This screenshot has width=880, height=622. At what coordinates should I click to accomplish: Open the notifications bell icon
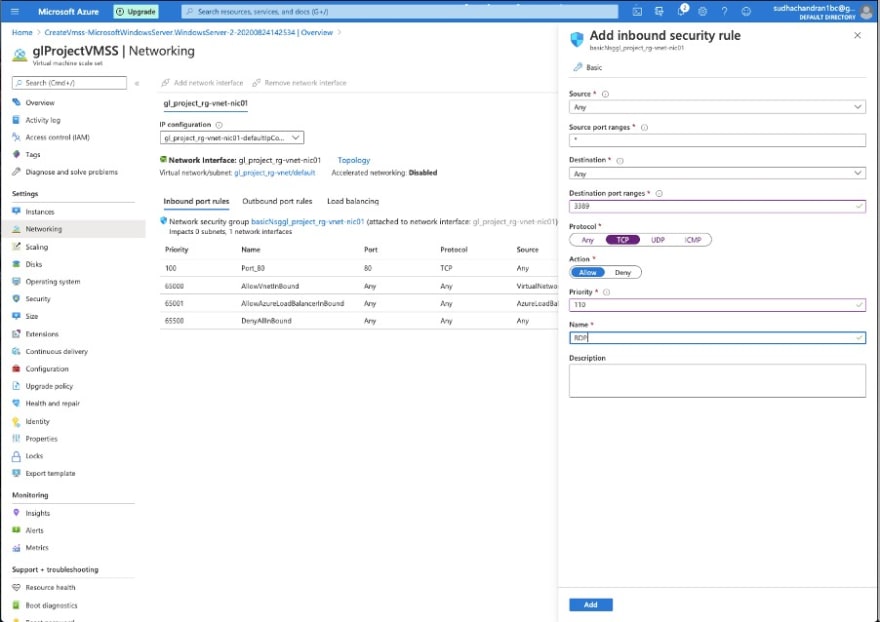coord(681,11)
